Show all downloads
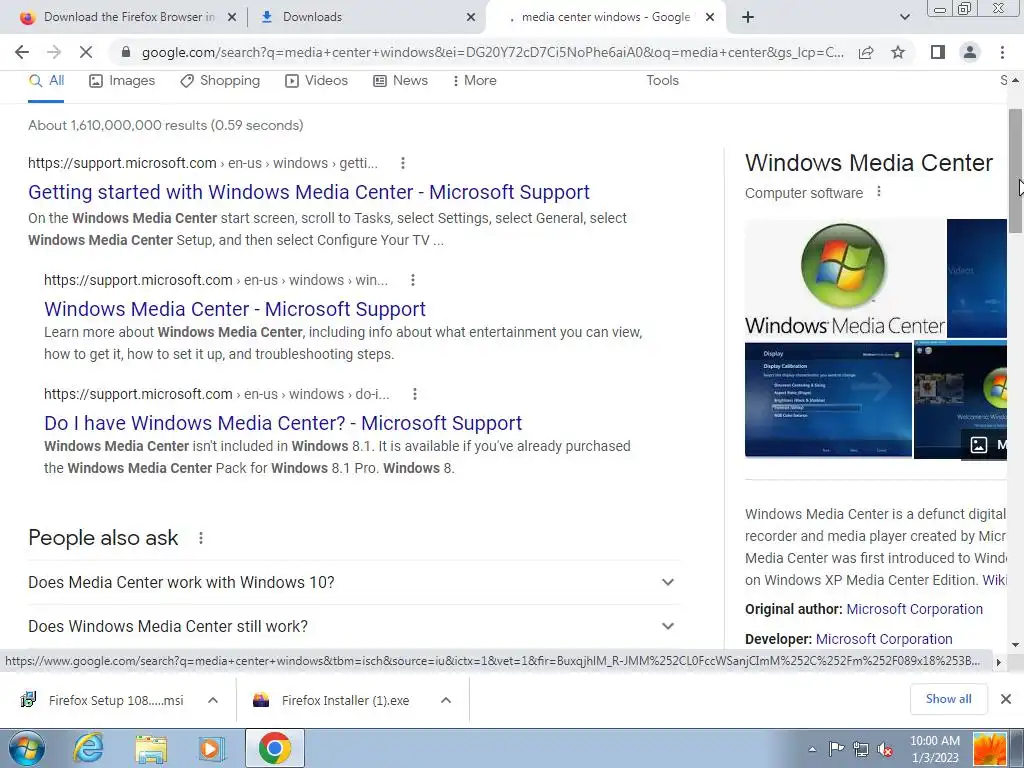Screen dimensions: 1024x768 point(948,699)
